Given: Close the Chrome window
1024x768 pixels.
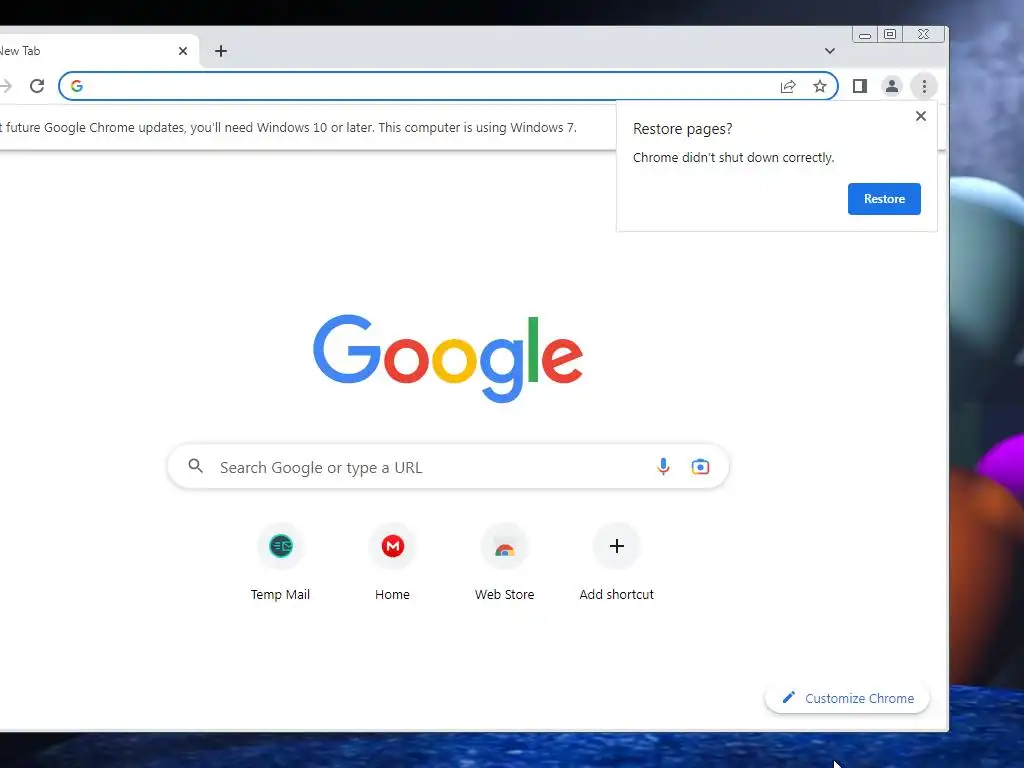Looking at the screenshot, I should point(923,35).
